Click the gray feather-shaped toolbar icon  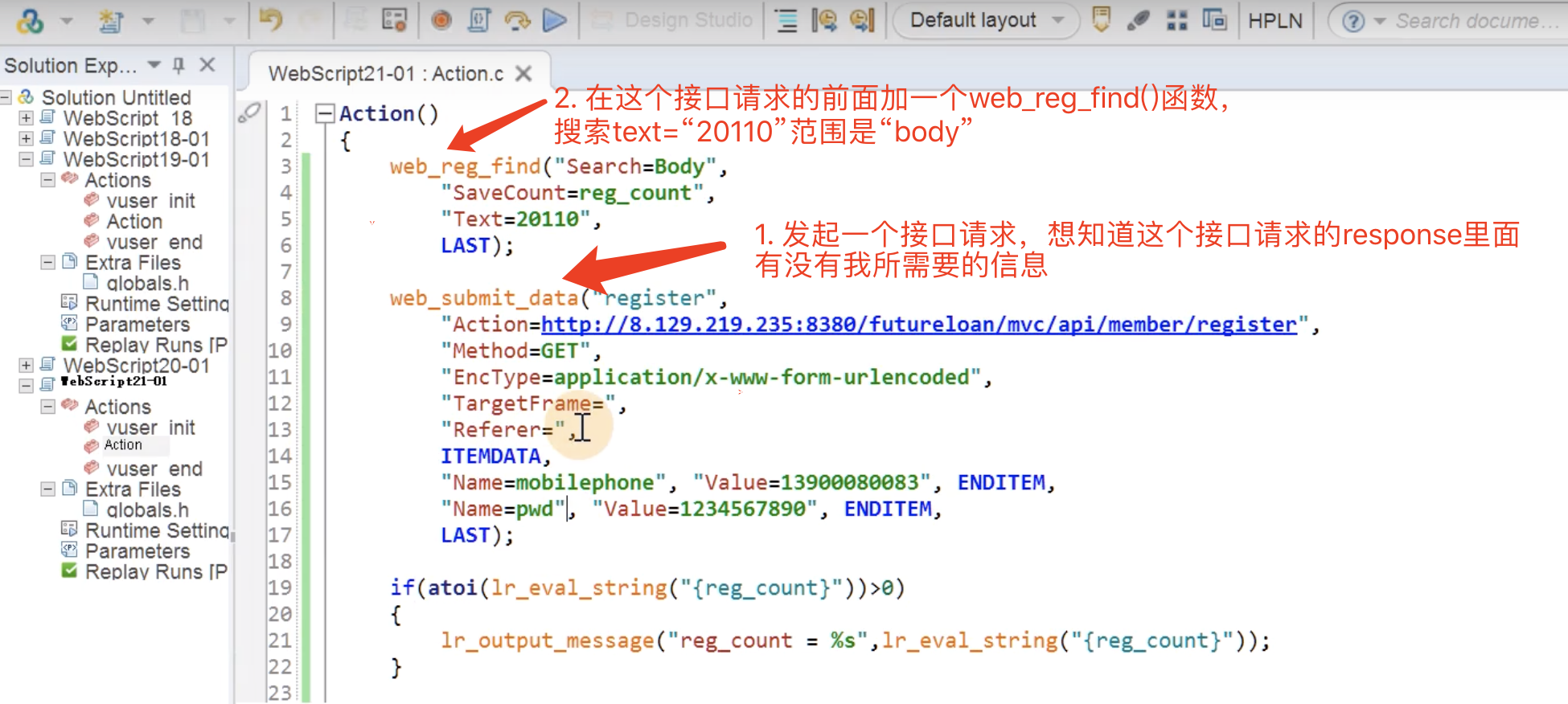1139,20
